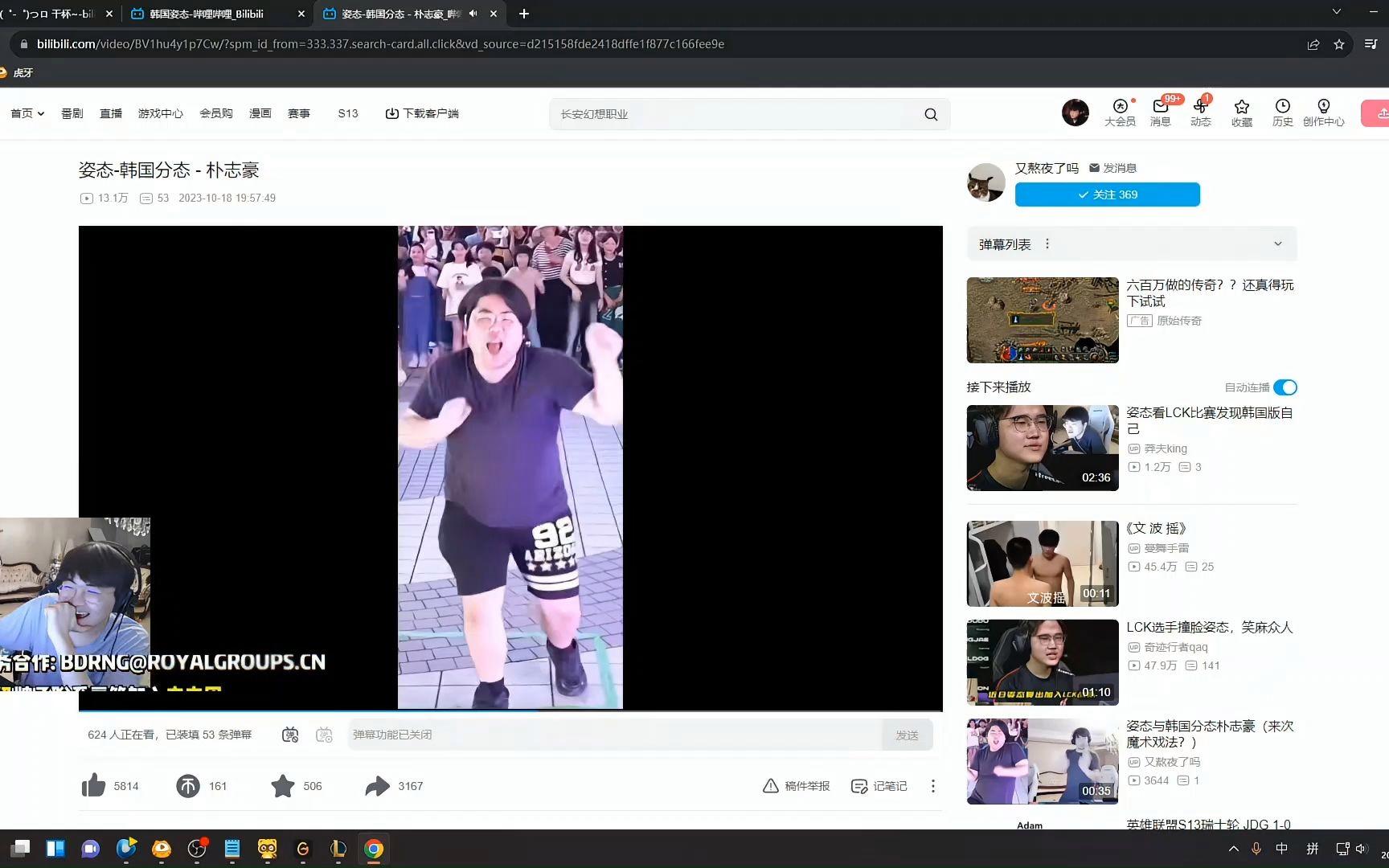Image resolution: width=1389 pixels, height=868 pixels.
Task: Like the video using the thumbs-up icon
Action: click(x=94, y=785)
